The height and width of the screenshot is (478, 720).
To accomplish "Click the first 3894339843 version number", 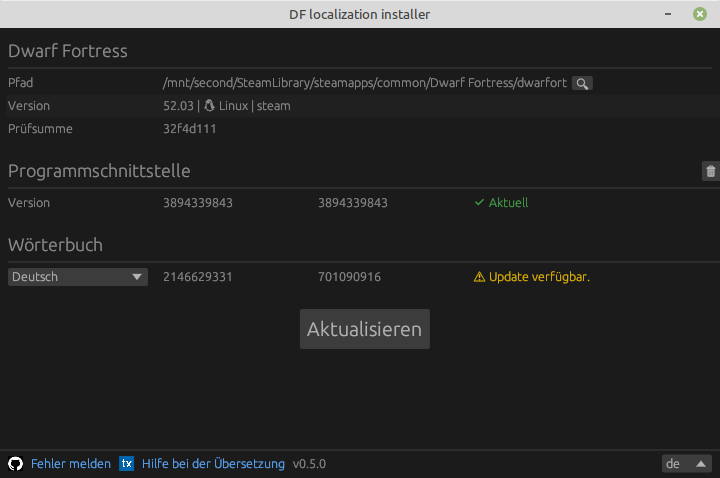I will pos(198,202).
